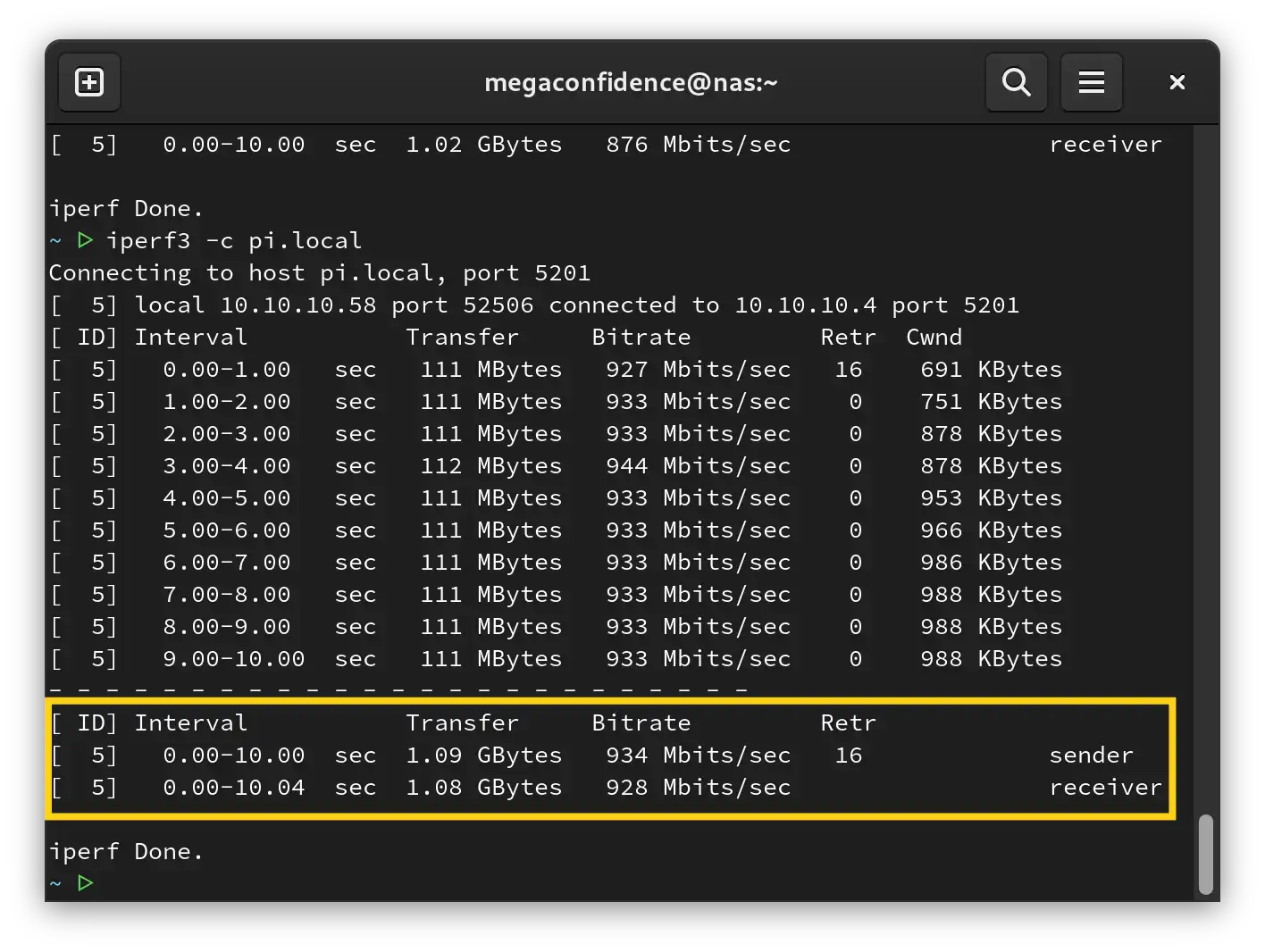Click the title megaconfidence@nas:~
The height and width of the screenshot is (952, 1265).
pos(631,82)
